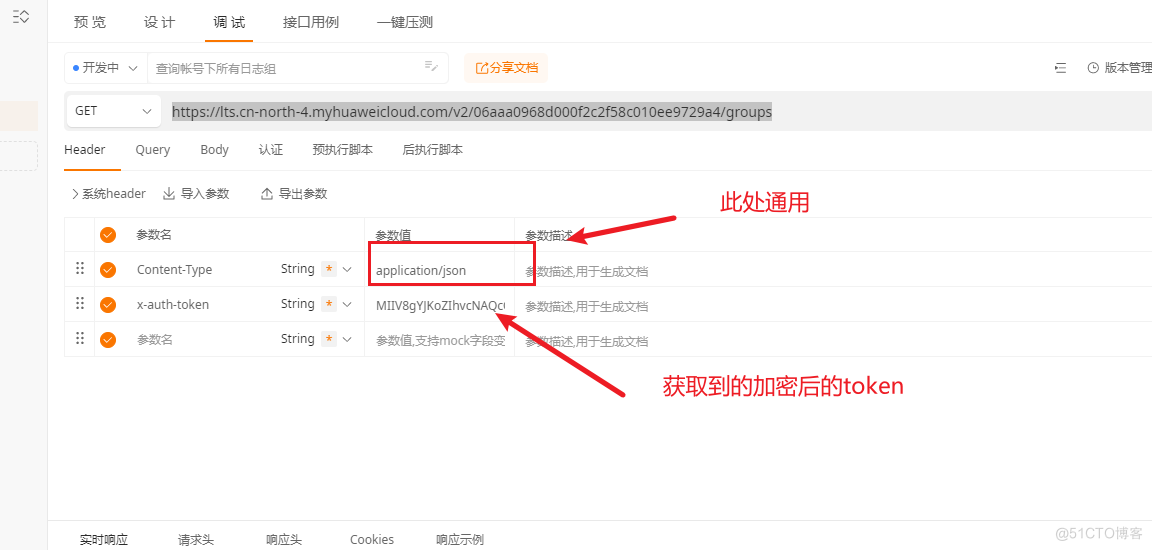This screenshot has height=550, width=1152.
Task: Click the empty 参数值 value field
Action: 439,341
